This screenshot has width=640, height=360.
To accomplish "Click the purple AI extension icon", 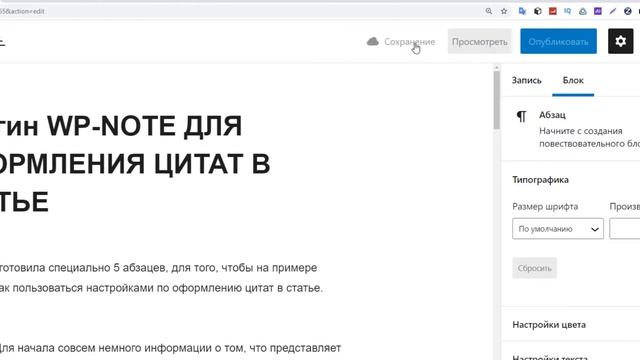I will (x=598, y=11).
